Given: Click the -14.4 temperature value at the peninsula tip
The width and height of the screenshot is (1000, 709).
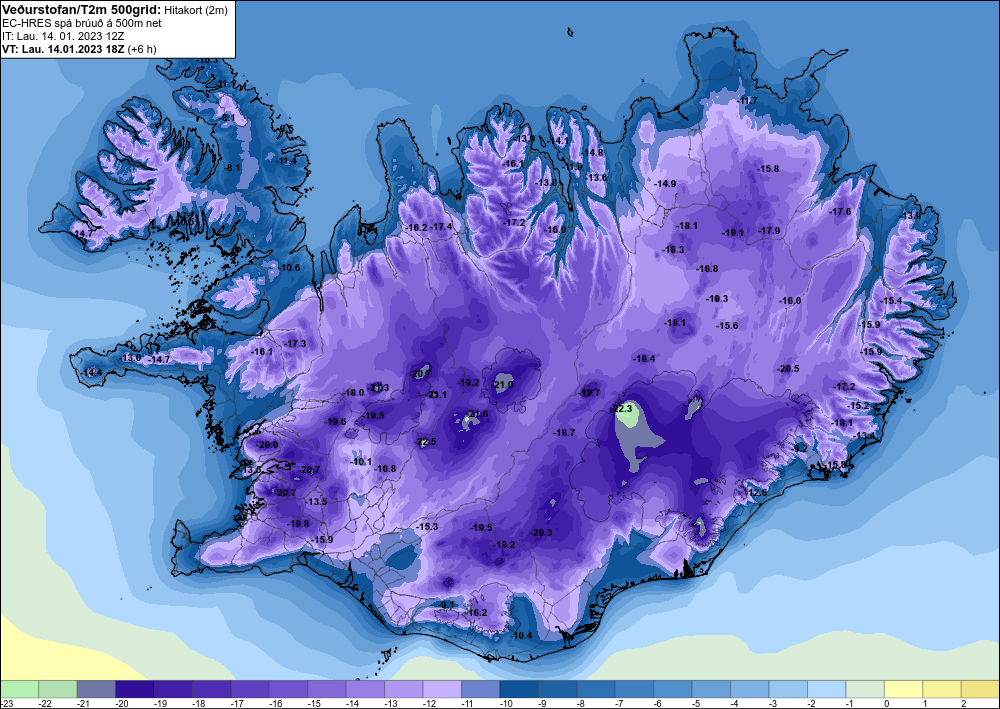Looking at the screenshot, I should (x=92, y=372).
